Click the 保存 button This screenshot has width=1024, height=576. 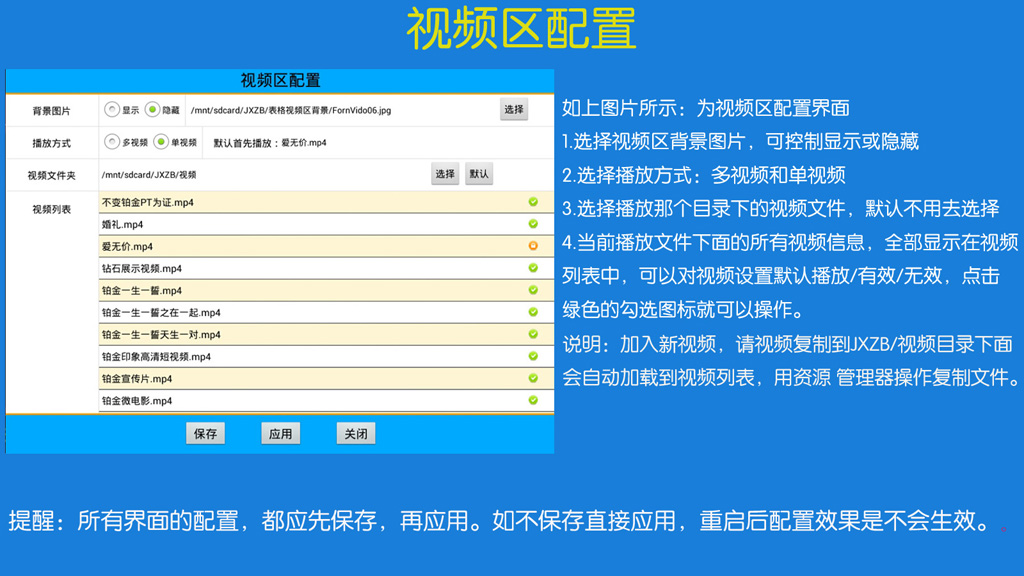[x=205, y=434]
